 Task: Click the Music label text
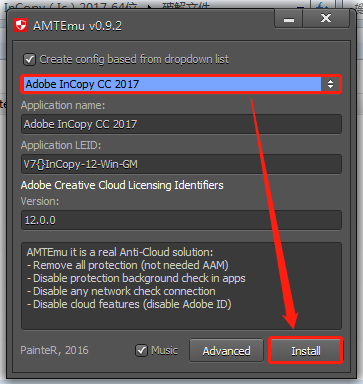pos(164,350)
